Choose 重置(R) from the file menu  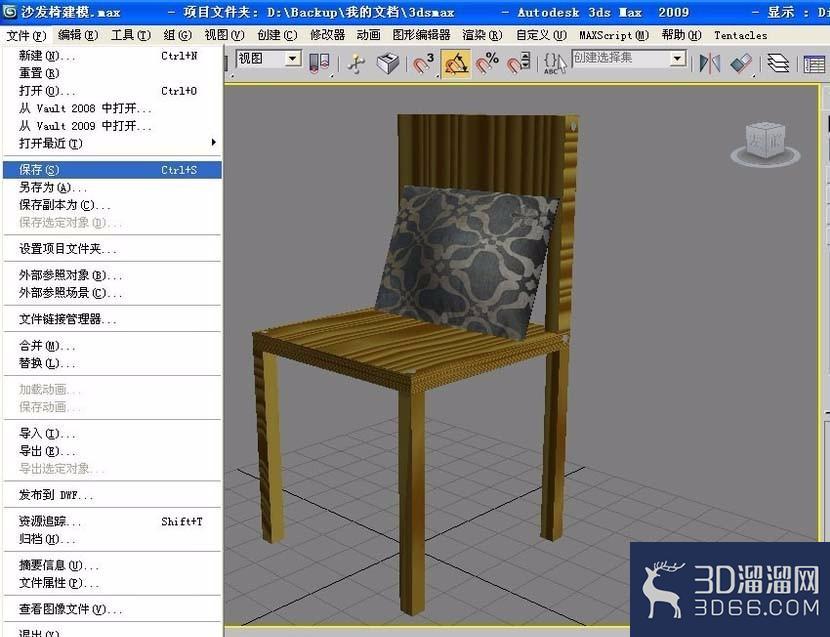[112, 73]
